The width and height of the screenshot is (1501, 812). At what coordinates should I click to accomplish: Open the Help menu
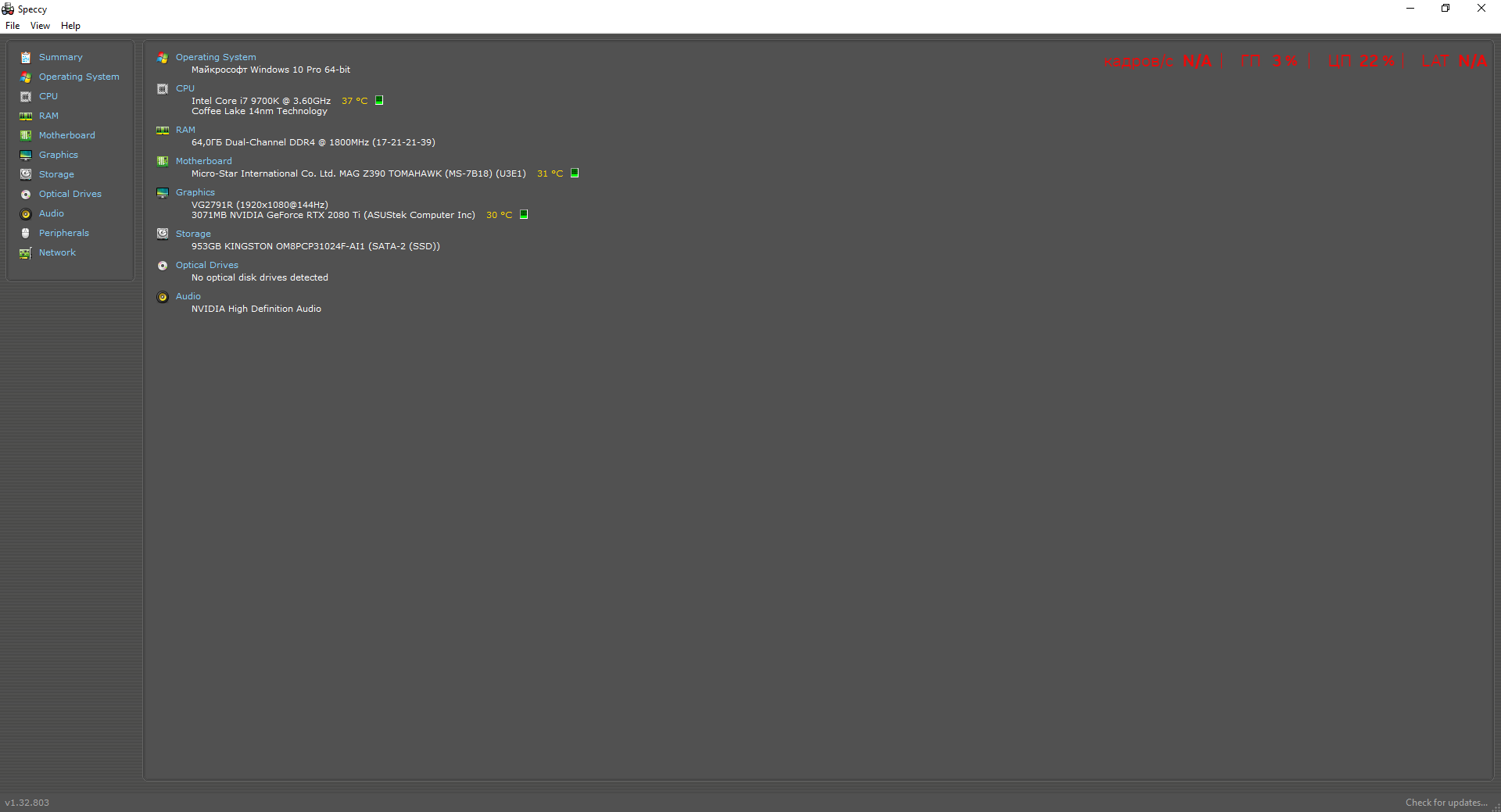[70, 26]
